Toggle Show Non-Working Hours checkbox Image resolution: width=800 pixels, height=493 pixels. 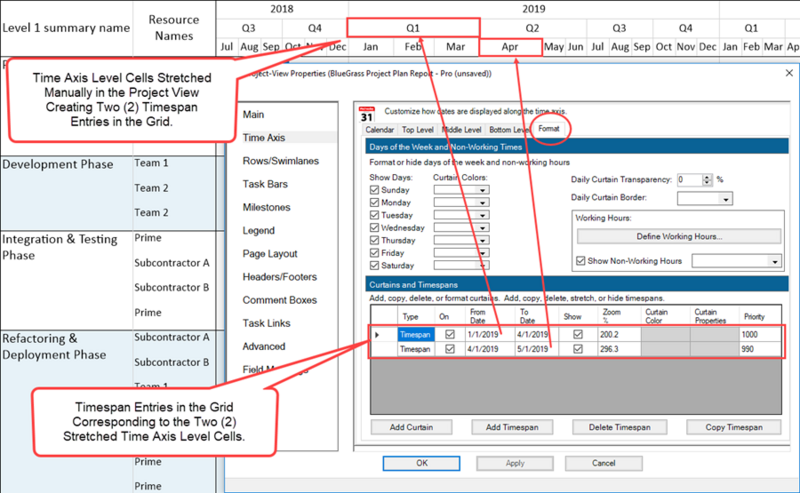(580, 261)
